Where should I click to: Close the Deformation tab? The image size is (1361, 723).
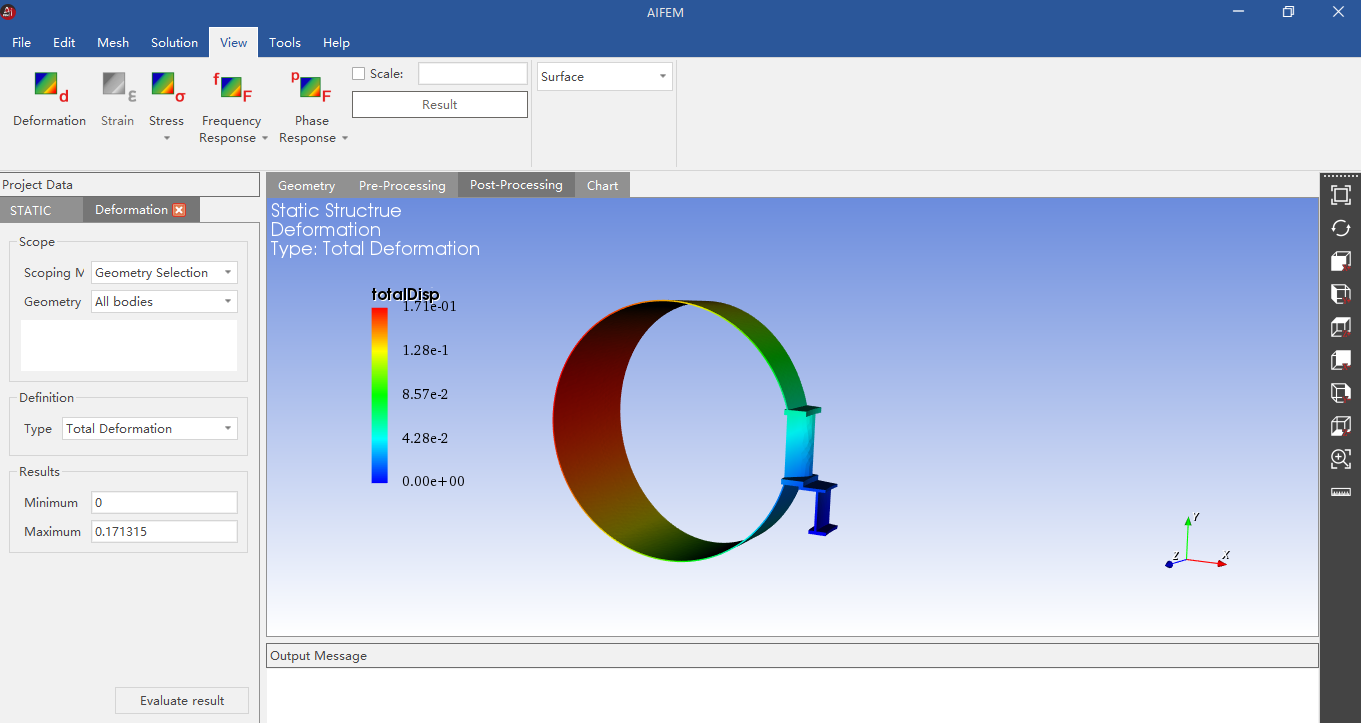tap(179, 210)
